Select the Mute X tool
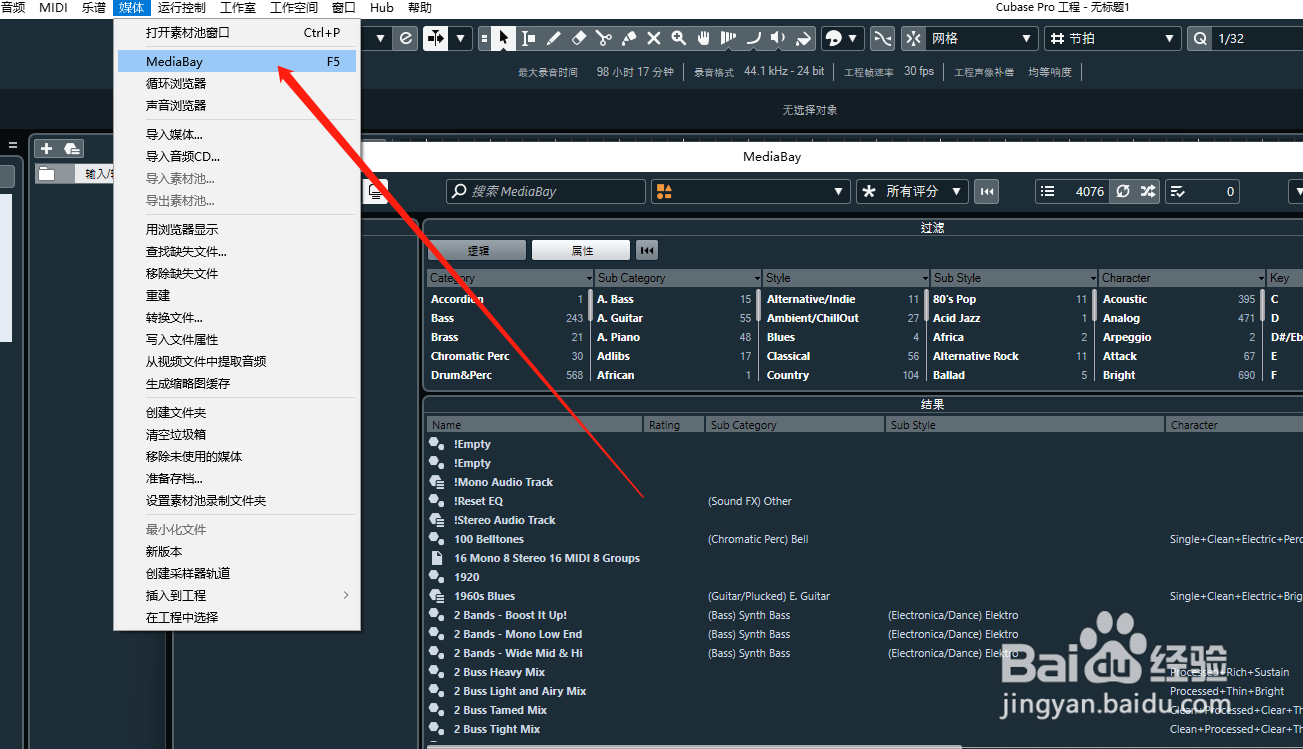The width and height of the screenshot is (1303, 749). [x=654, y=39]
